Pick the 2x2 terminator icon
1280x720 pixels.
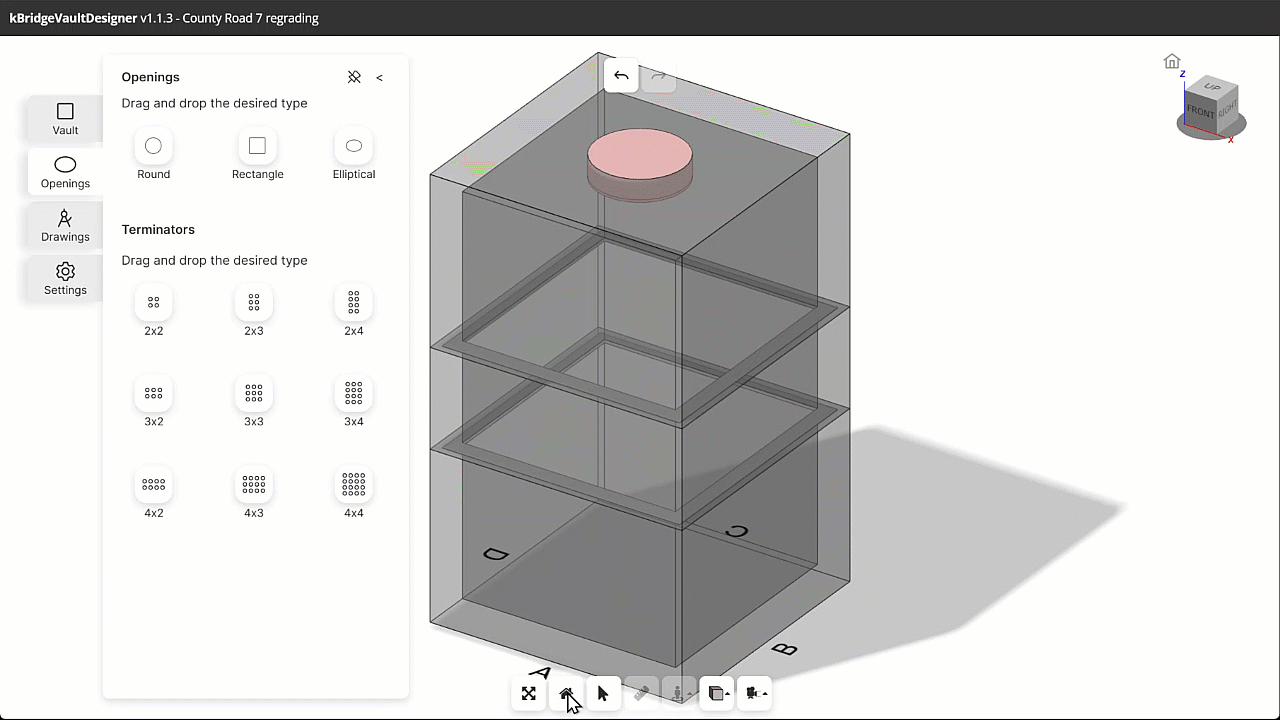pos(153,302)
